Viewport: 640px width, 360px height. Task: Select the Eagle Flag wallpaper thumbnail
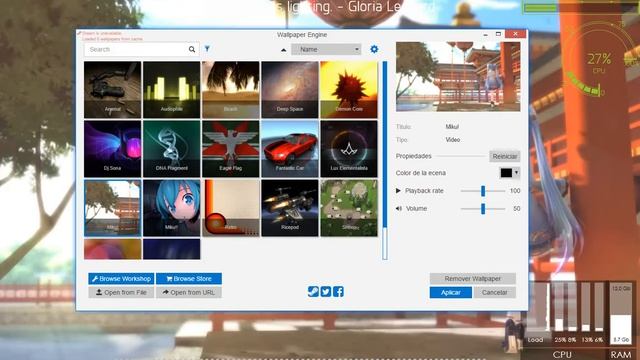point(231,149)
